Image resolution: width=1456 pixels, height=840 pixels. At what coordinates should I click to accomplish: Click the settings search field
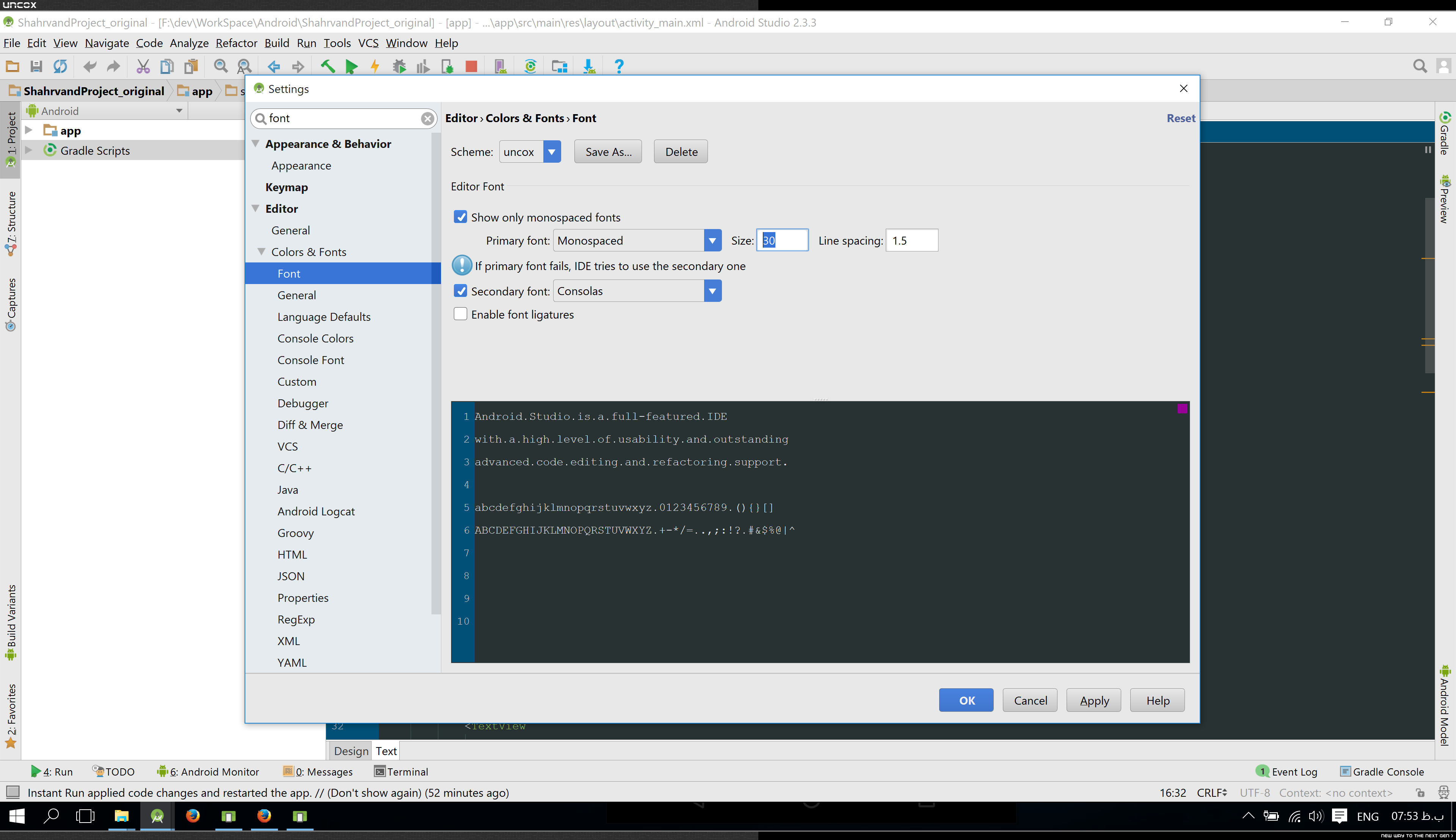344,119
